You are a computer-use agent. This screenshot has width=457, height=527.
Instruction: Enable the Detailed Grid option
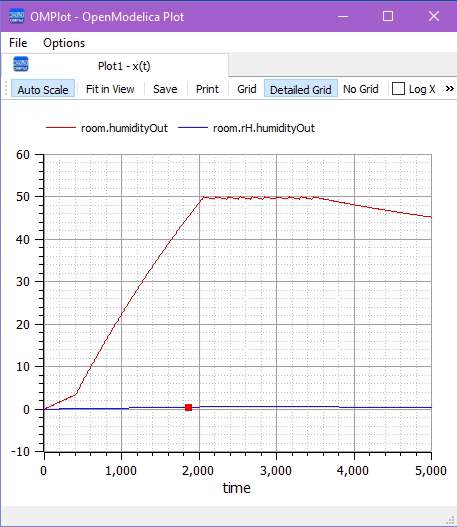301,89
